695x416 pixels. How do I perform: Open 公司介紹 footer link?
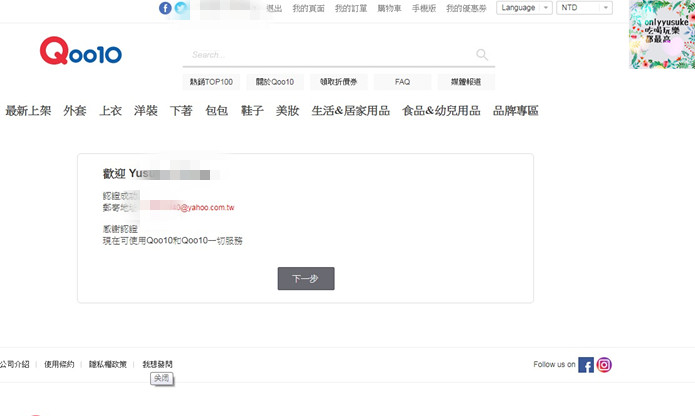pos(15,364)
